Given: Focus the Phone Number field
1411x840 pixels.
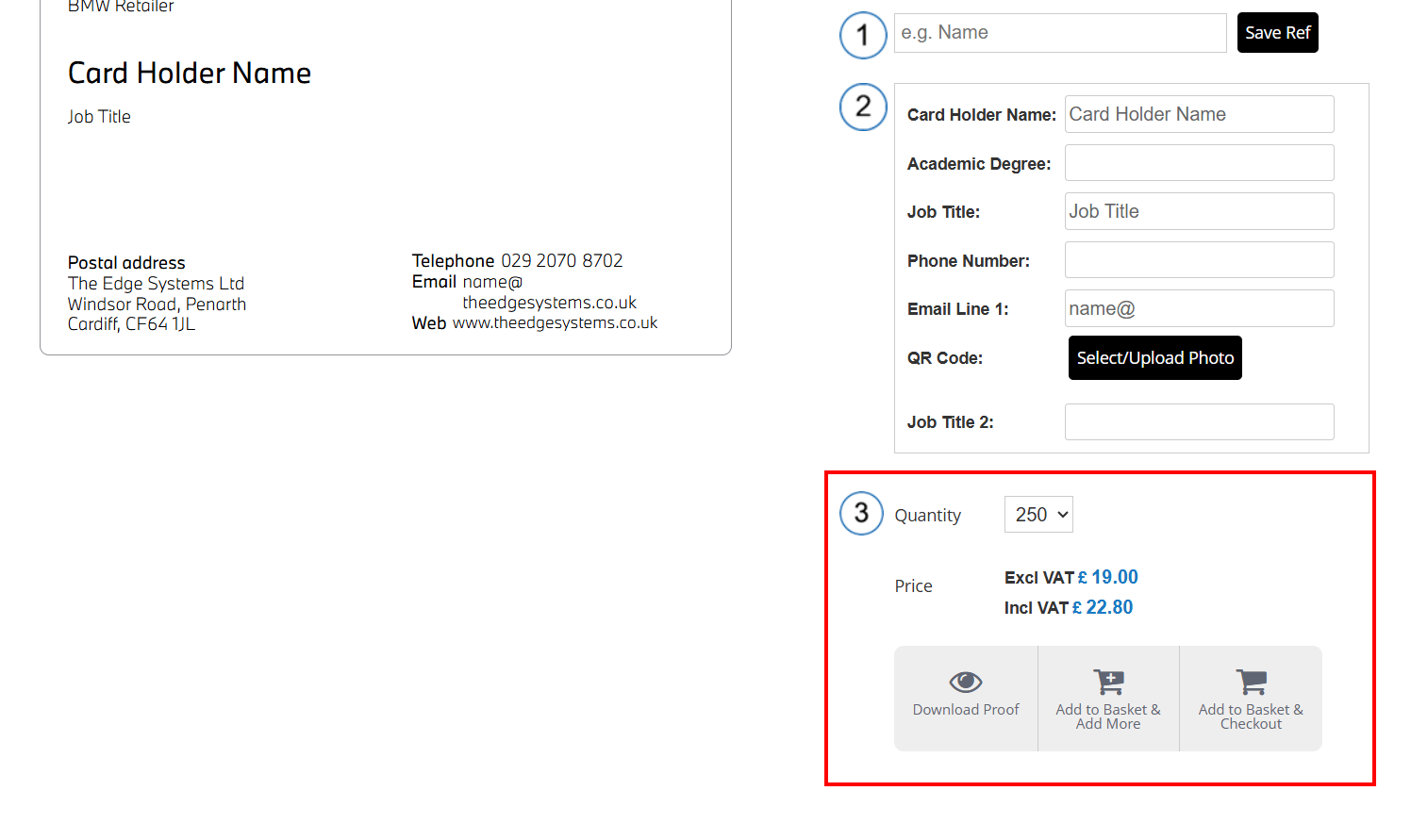Looking at the screenshot, I should [x=1199, y=260].
